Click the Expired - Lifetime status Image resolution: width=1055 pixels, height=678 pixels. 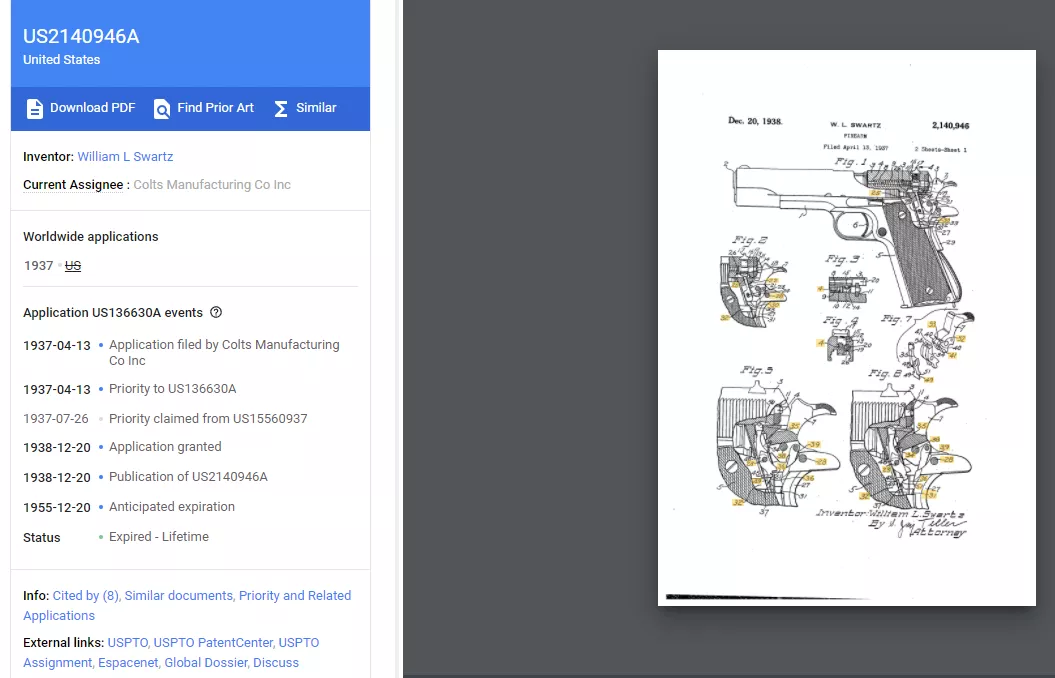point(159,537)
